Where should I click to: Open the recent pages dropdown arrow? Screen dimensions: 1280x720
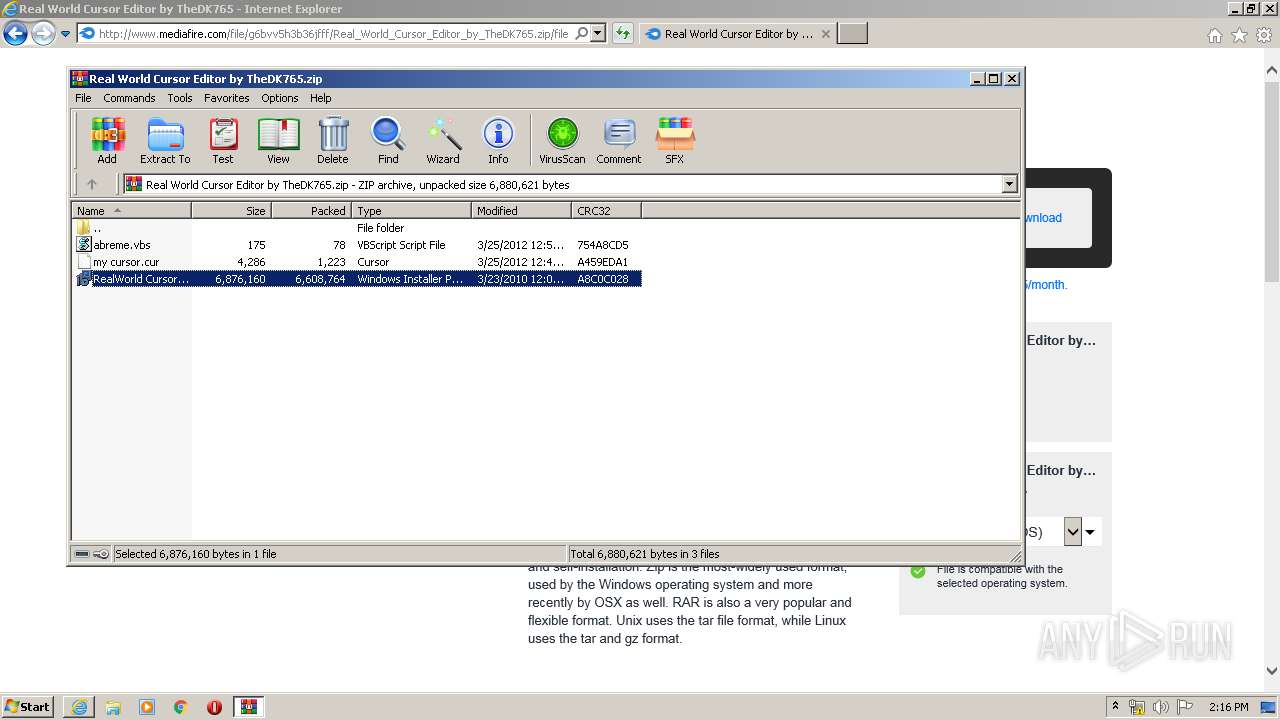point(65,34)
